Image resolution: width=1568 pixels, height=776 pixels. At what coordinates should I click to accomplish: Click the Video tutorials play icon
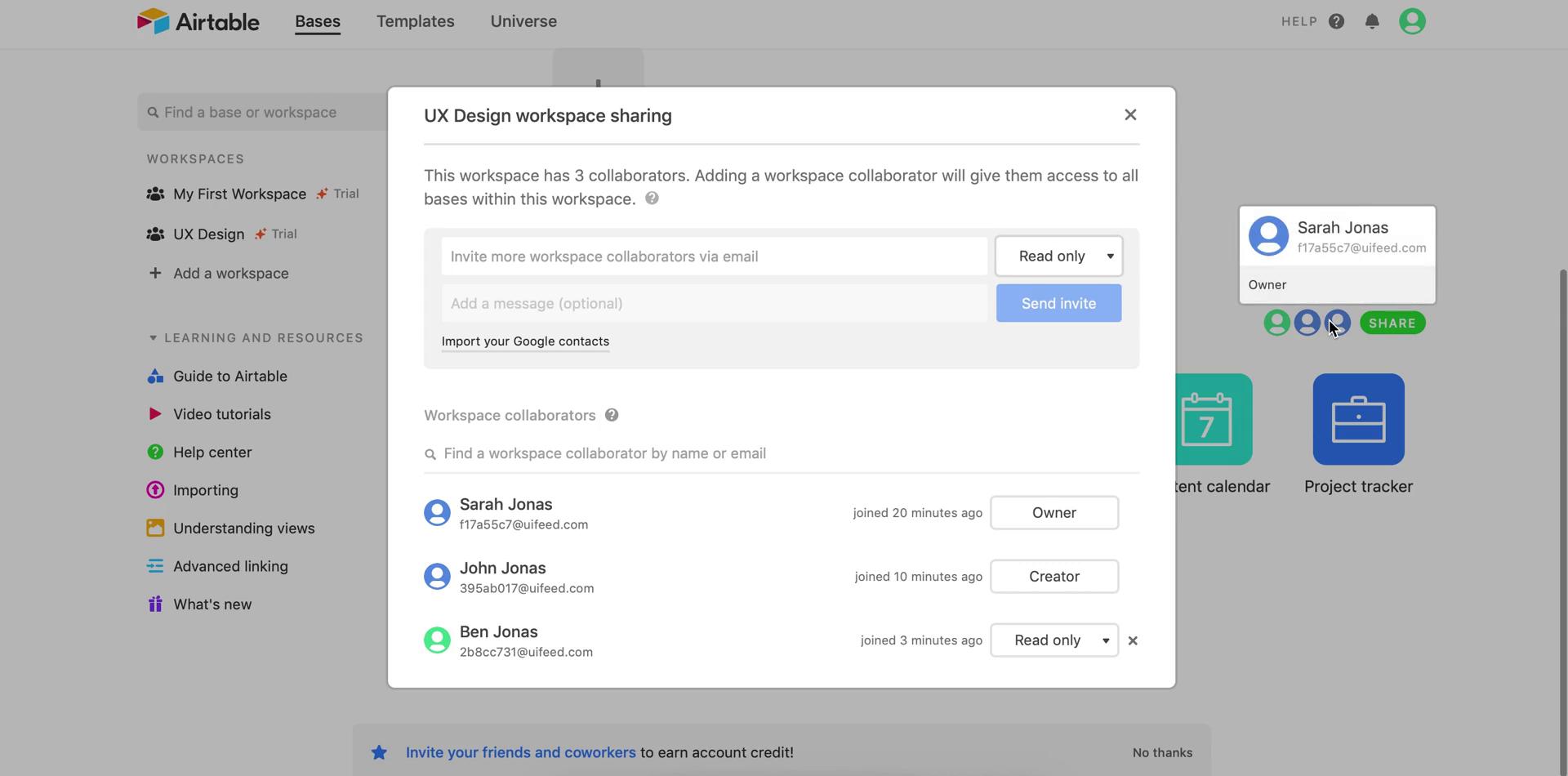point(155,414)
